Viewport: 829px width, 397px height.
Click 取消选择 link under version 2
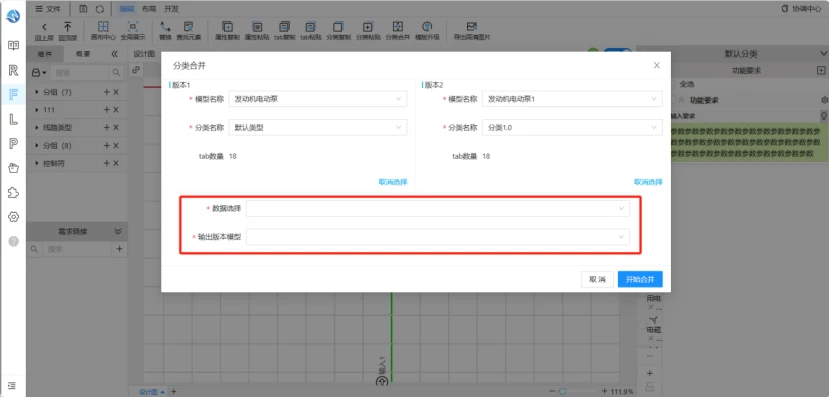pyautogui.click(x=648, y=182)
